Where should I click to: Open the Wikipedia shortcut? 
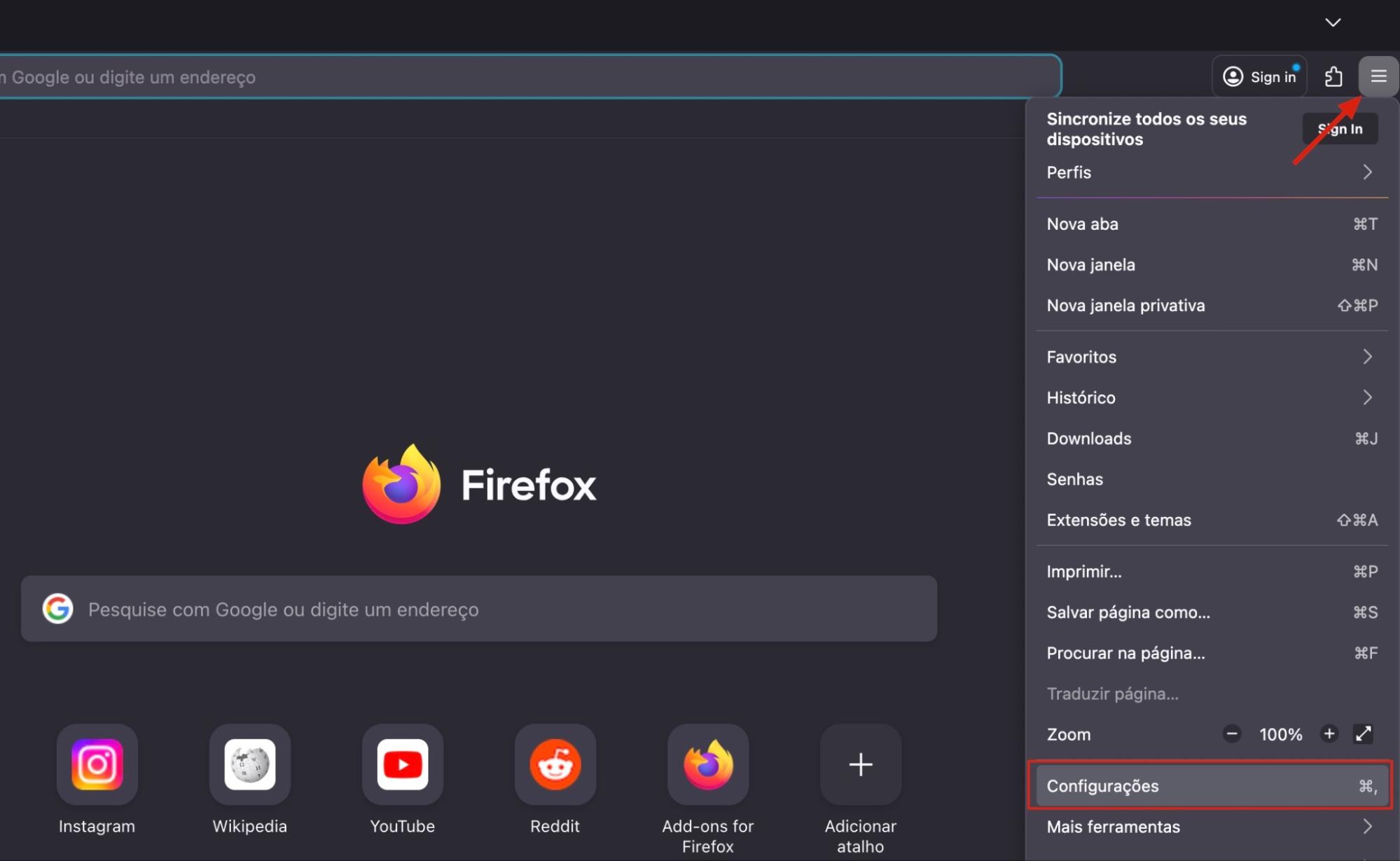(x=249, y=765)
